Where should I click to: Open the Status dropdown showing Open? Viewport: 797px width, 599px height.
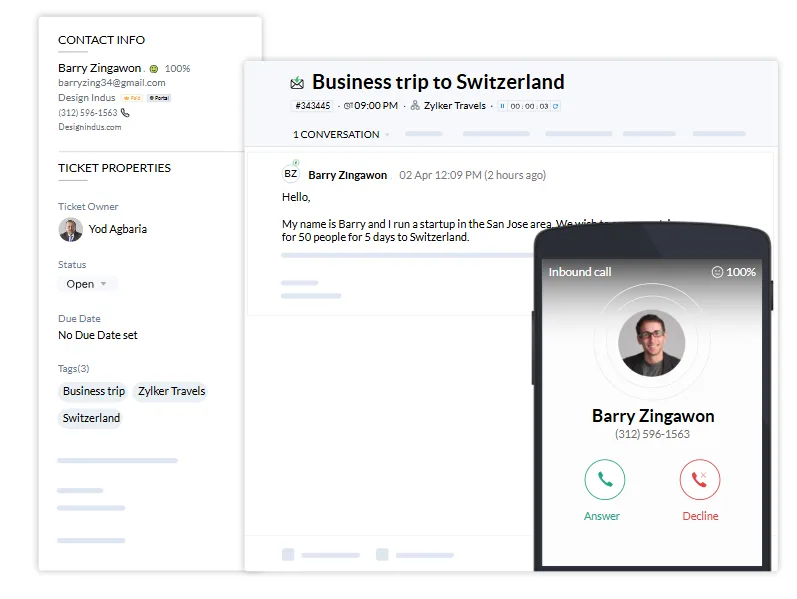click(87, 284)
